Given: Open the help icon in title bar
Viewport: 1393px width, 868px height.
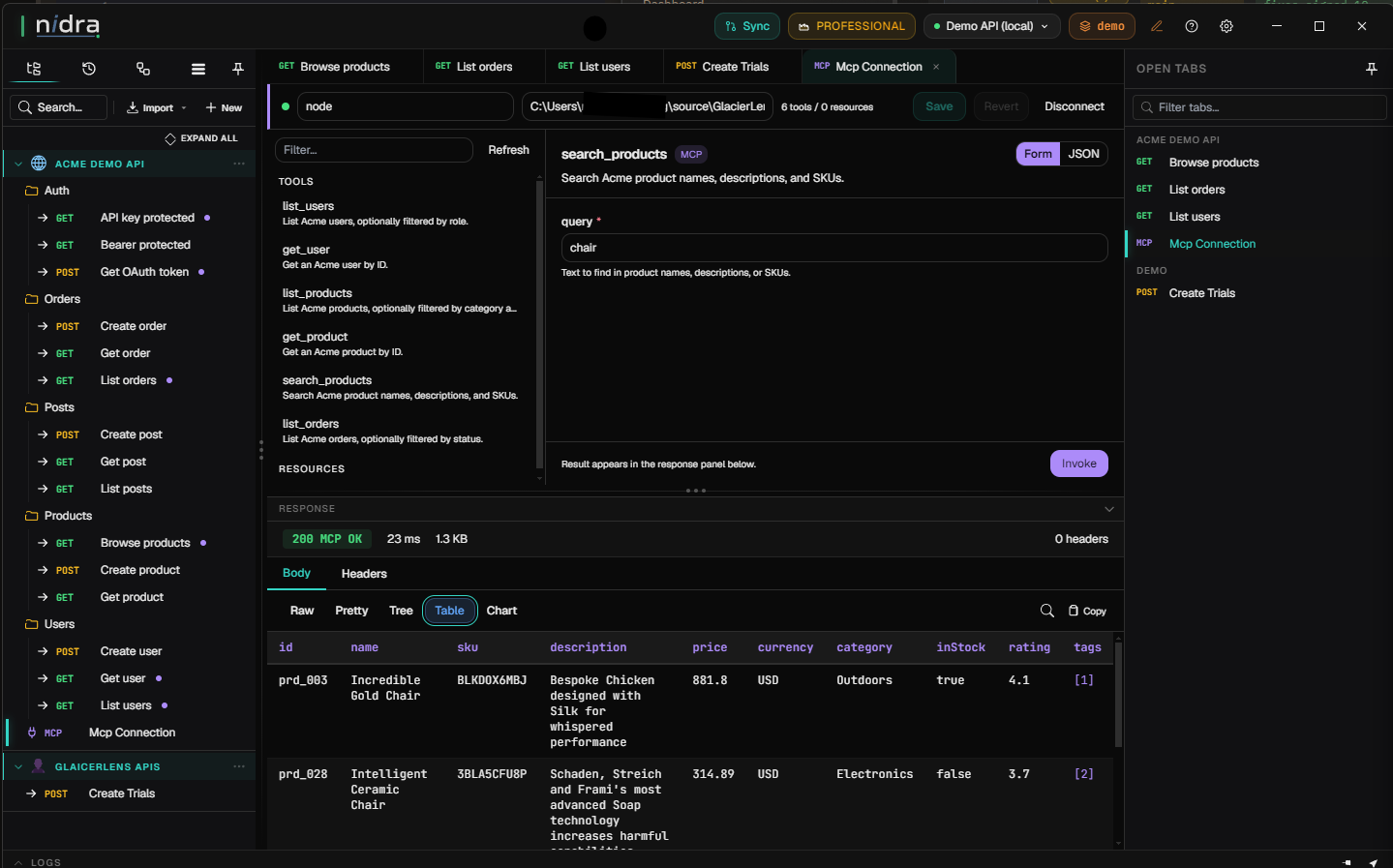Looking at the screenshot, I should (1192, 26).
